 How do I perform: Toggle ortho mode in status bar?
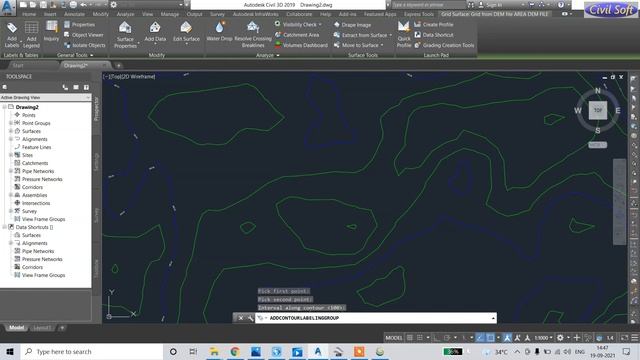tap(436, 338)
